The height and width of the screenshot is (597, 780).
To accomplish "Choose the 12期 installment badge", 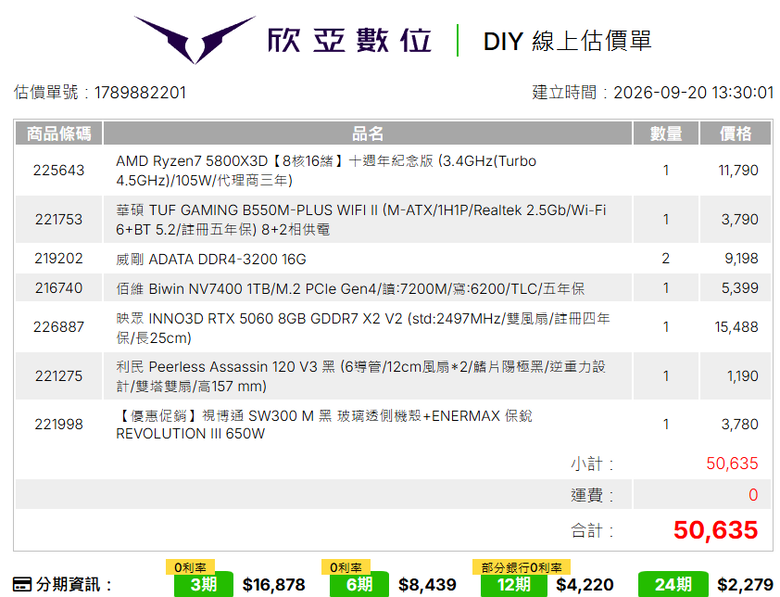I will [514, 584].
